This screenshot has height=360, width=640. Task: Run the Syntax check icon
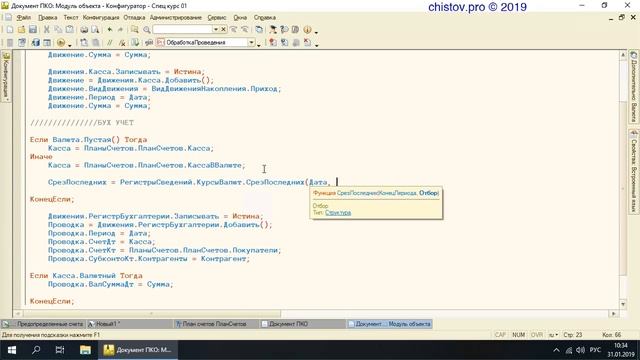point(134,42)
